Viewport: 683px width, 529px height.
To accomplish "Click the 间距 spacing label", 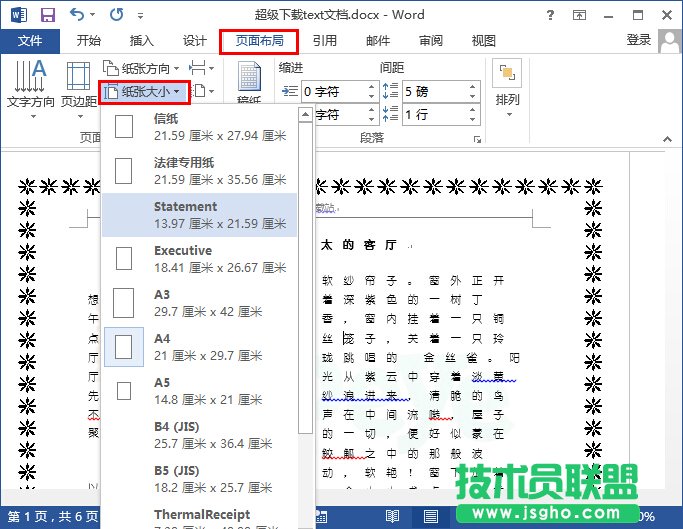I will 392,68.
